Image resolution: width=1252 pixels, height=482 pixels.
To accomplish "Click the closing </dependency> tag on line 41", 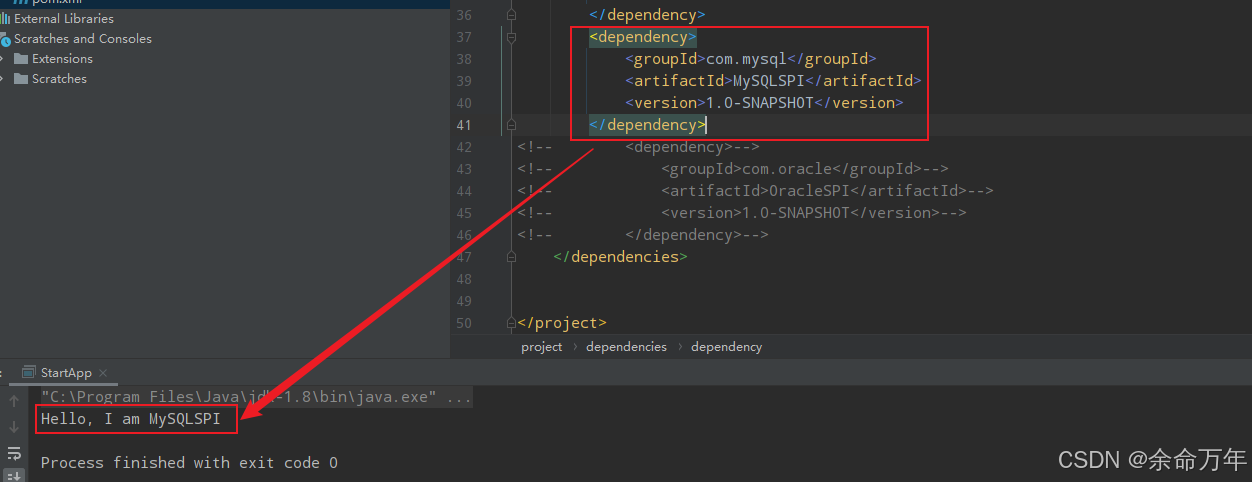I will coord(648,125).
